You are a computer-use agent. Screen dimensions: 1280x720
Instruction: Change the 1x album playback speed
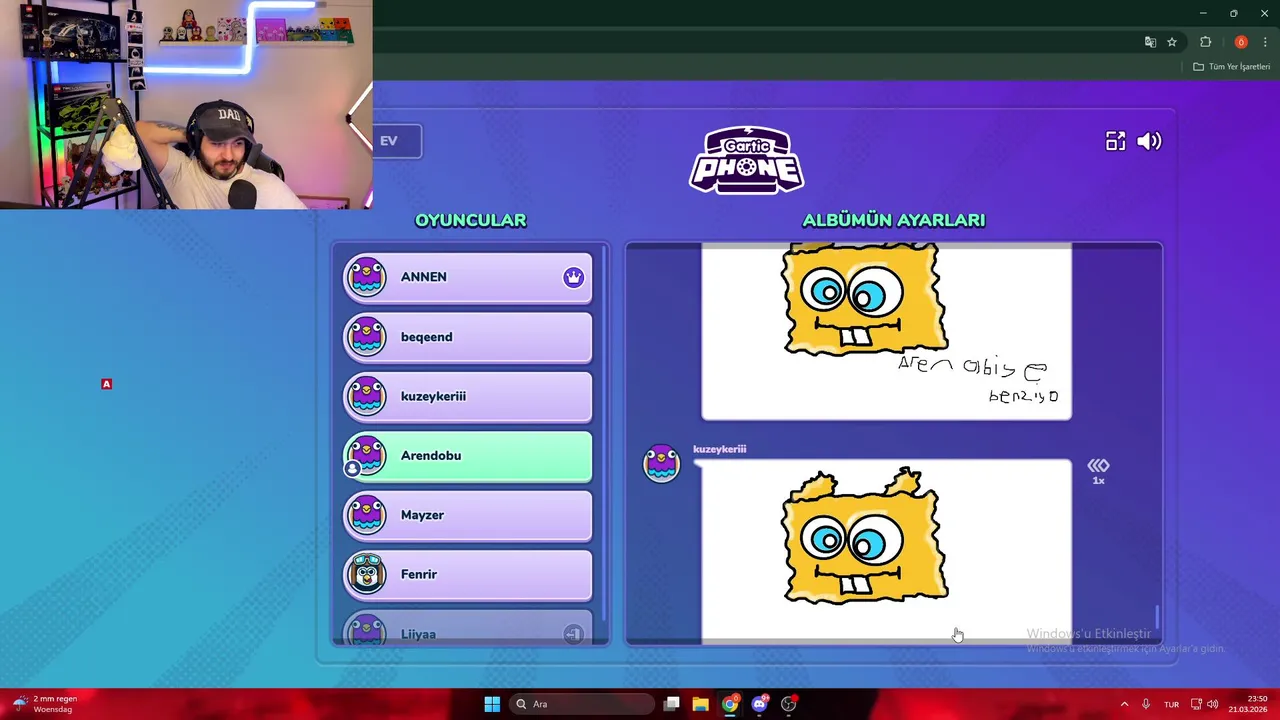[x=1098, y=471]
